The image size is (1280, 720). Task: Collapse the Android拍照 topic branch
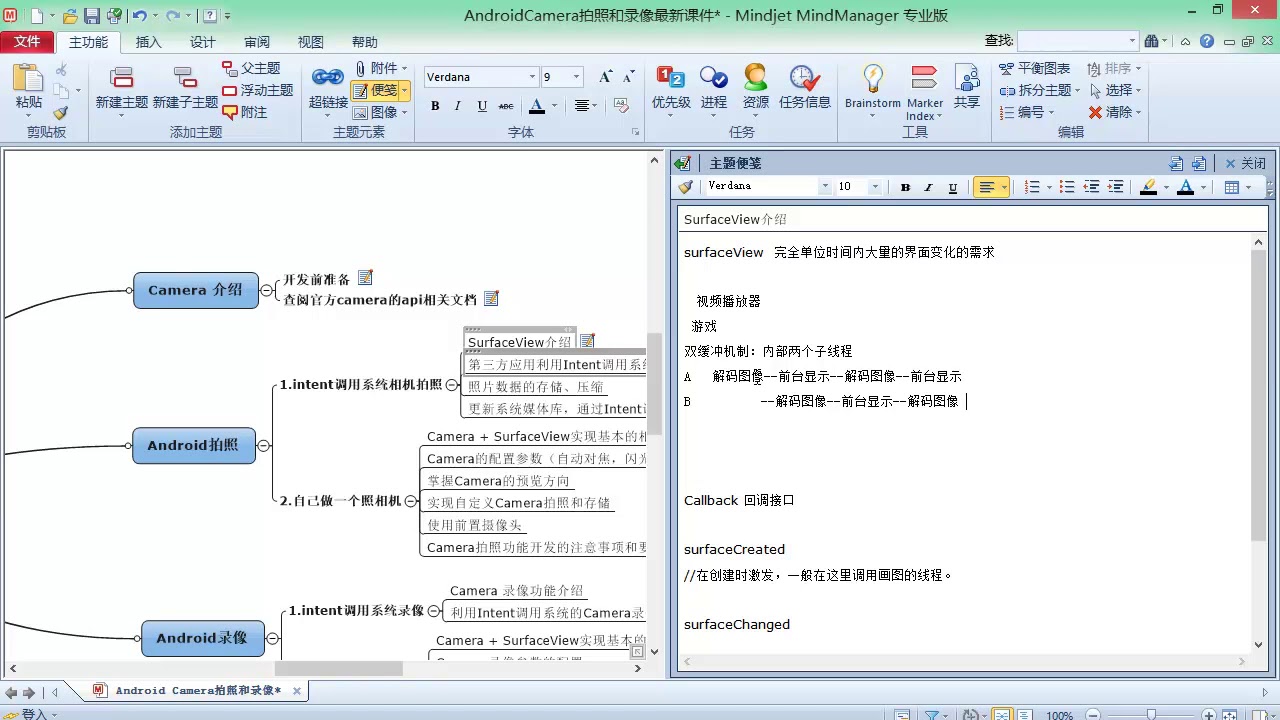click(264, 446)
